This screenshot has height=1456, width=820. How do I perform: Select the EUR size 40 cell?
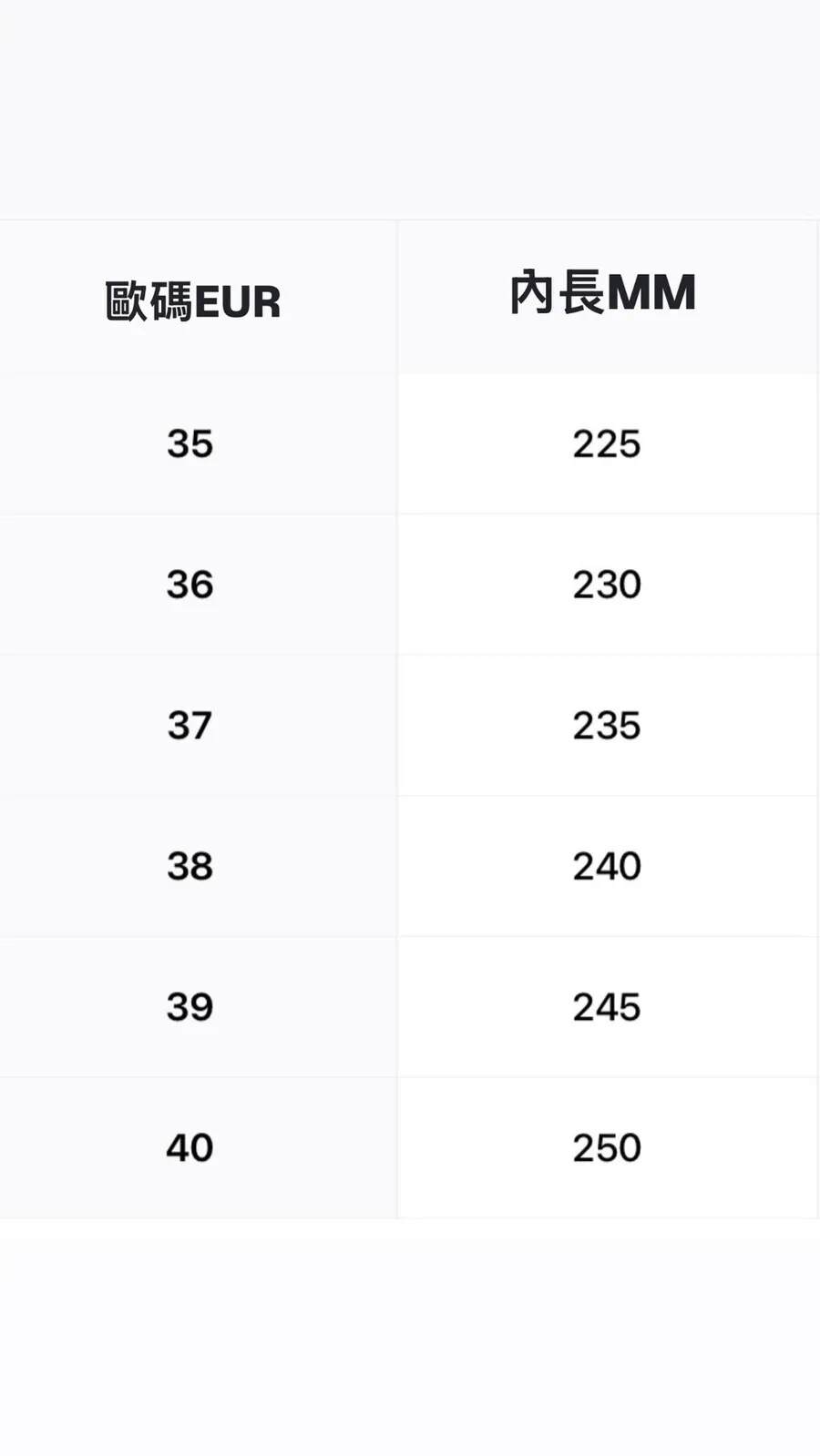tap(190, 1147)
